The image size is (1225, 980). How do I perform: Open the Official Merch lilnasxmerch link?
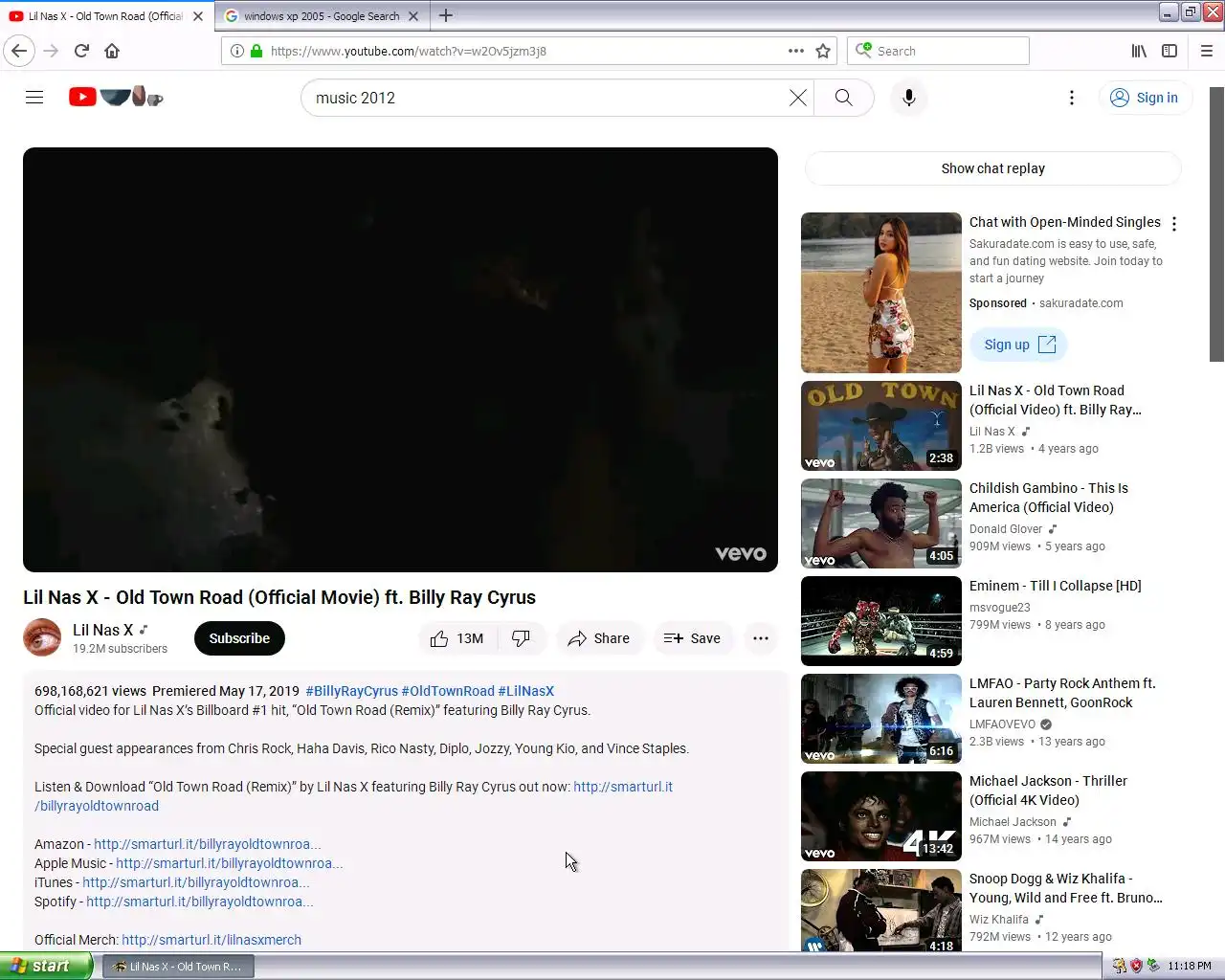click(212, 940)
